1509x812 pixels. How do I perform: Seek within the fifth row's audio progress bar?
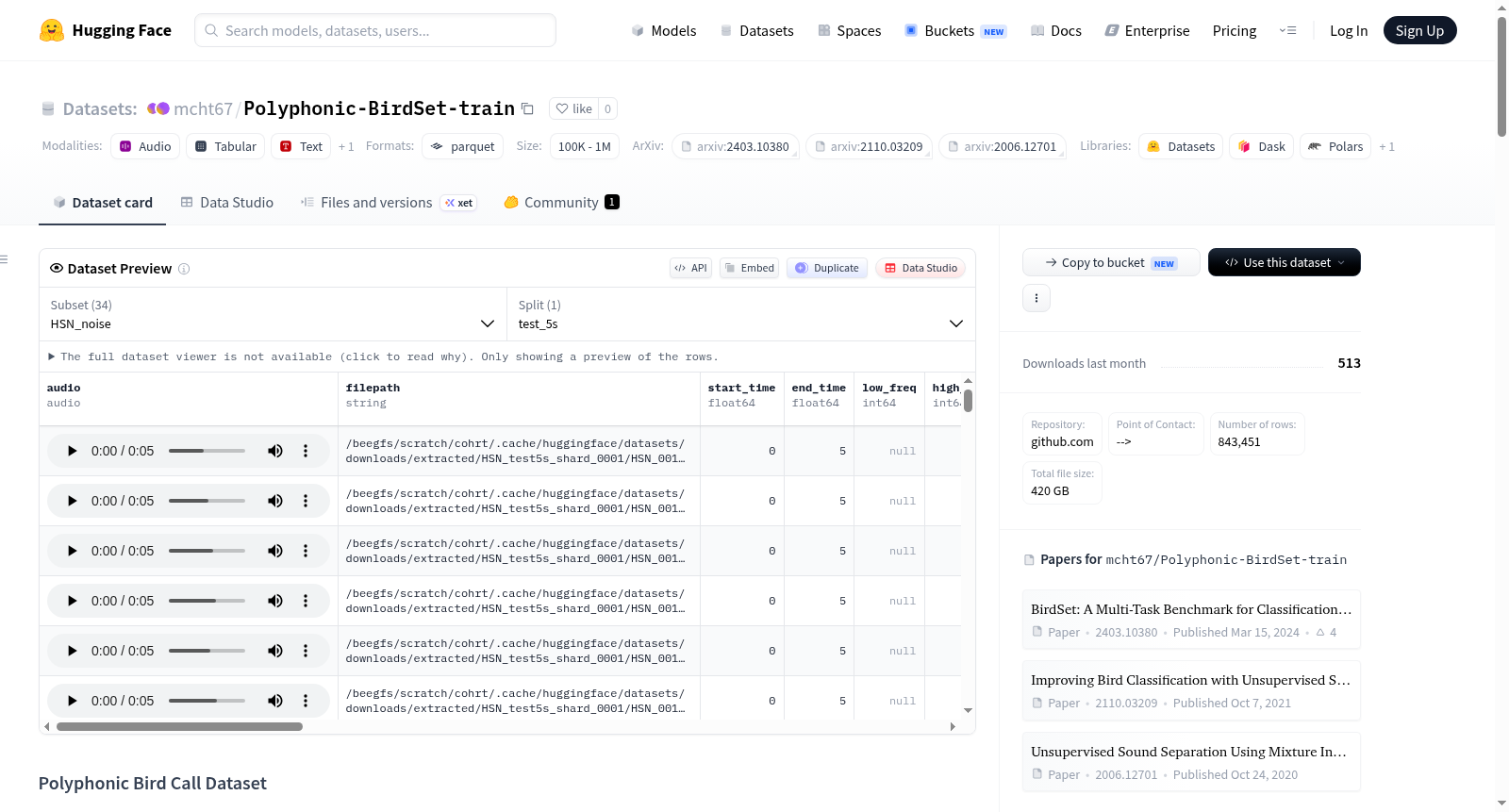[x=207, y=651]
